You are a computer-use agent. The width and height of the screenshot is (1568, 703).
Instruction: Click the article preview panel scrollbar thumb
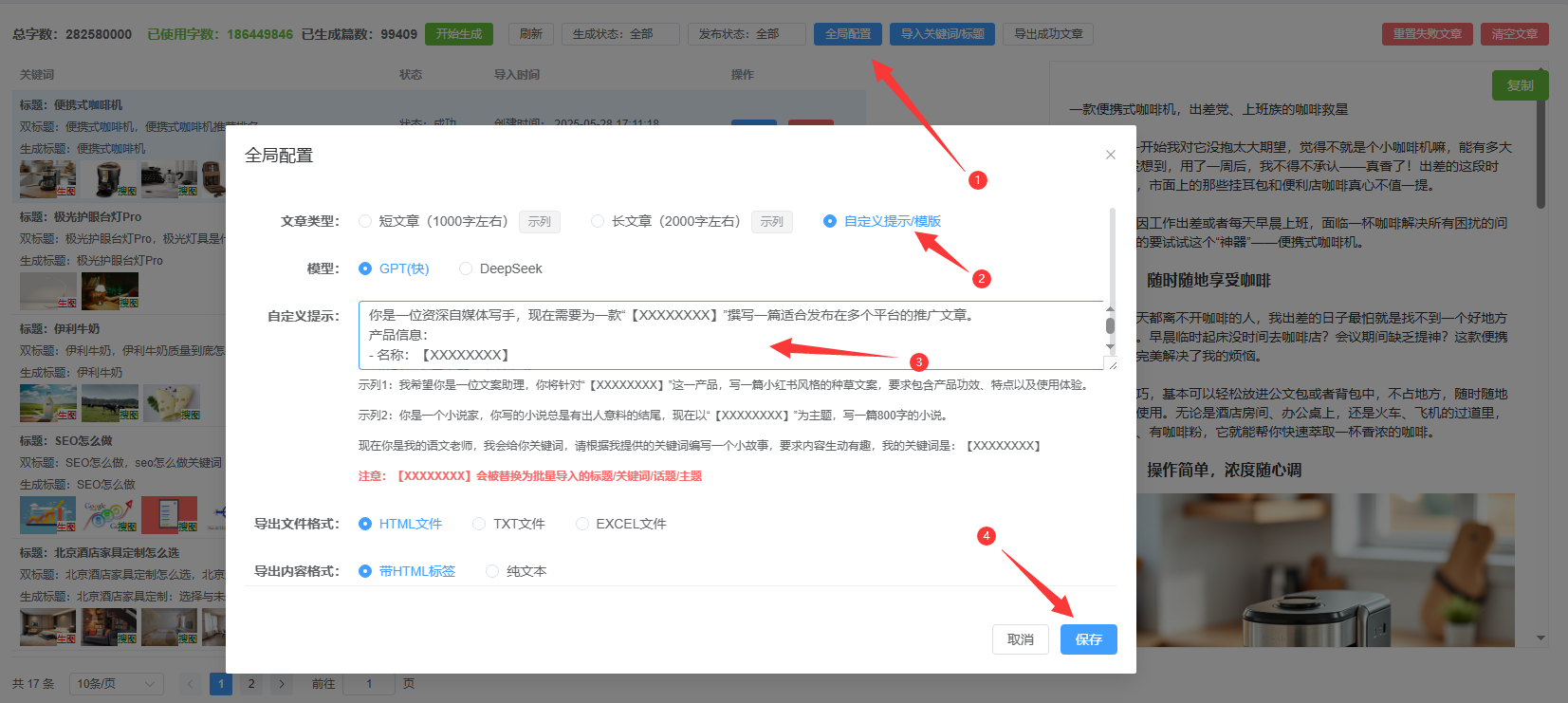tap(1540, 142)
